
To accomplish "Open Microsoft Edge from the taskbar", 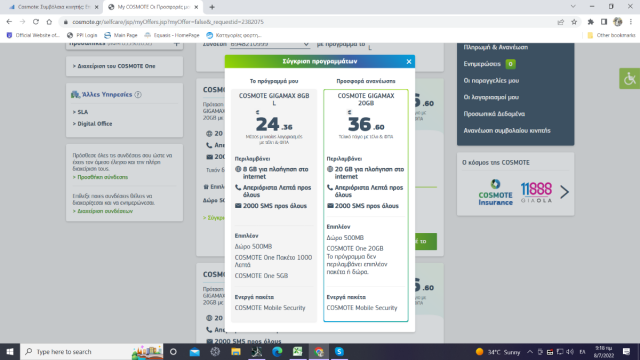I will click(x=277, y=351).
